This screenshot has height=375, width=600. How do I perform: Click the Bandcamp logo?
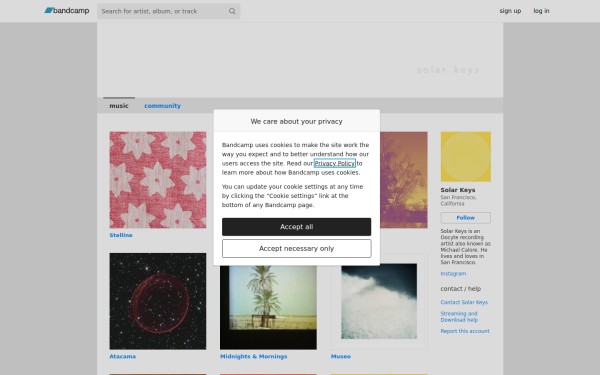click(x=67, y=11)
